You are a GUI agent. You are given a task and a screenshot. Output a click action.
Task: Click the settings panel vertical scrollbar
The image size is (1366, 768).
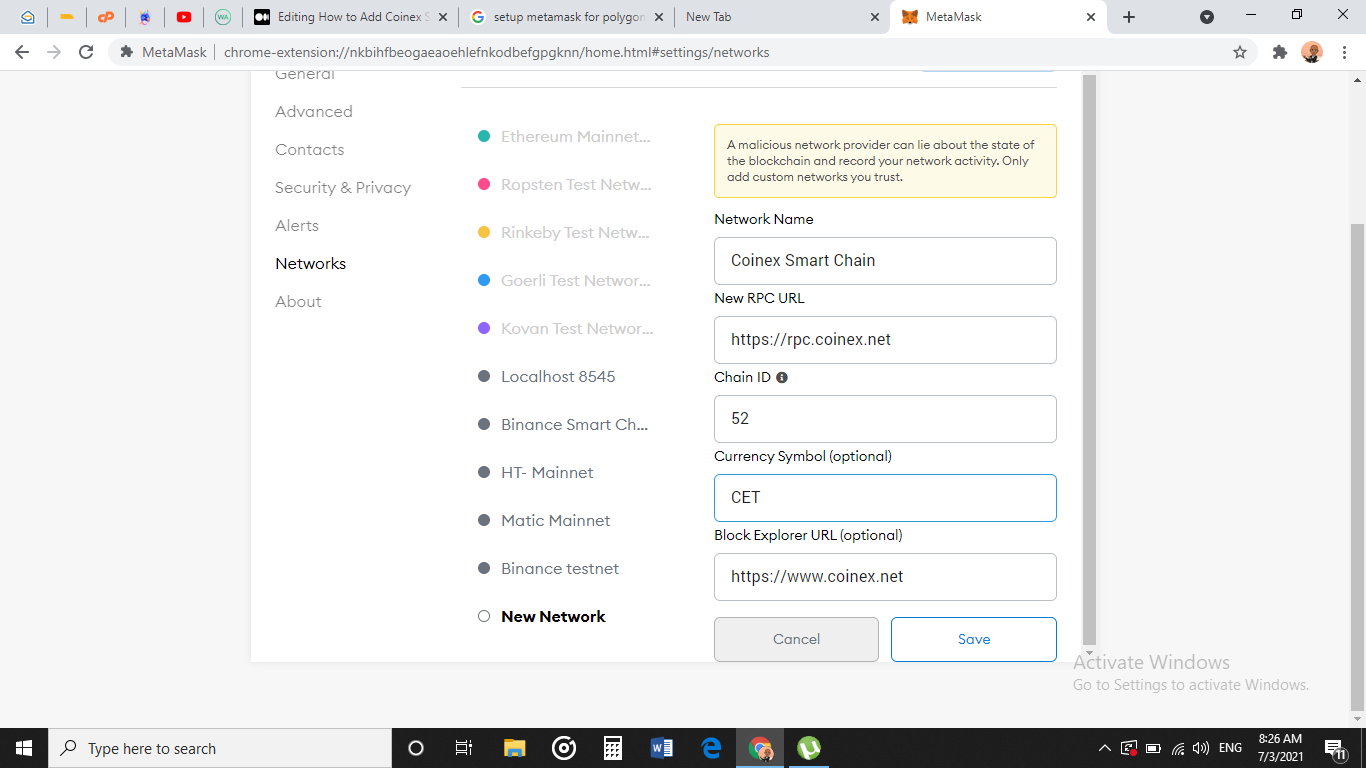pyautogui.click(x=1090, y=360)
